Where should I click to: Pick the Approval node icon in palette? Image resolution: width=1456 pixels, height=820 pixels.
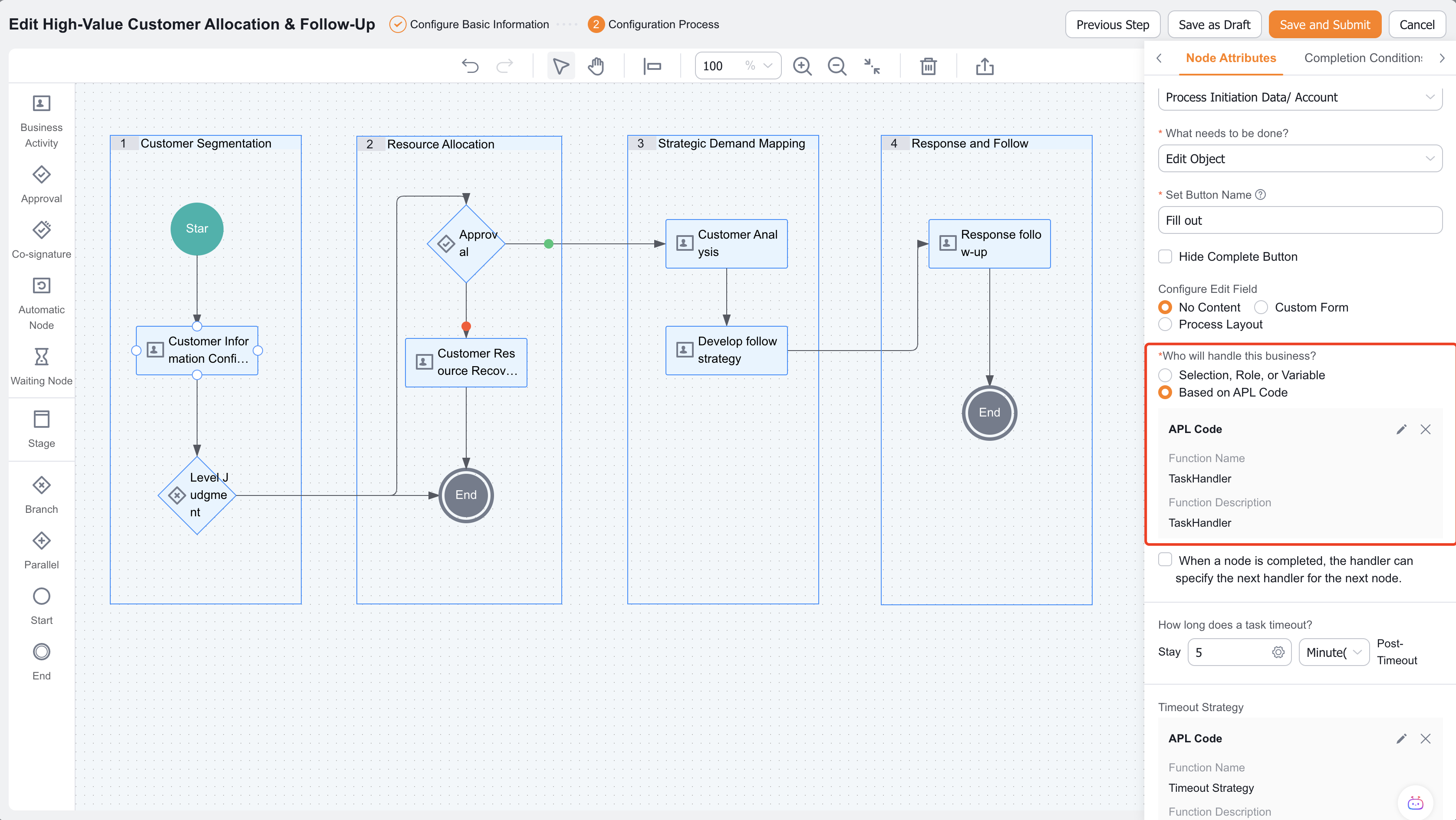[41, 175]
